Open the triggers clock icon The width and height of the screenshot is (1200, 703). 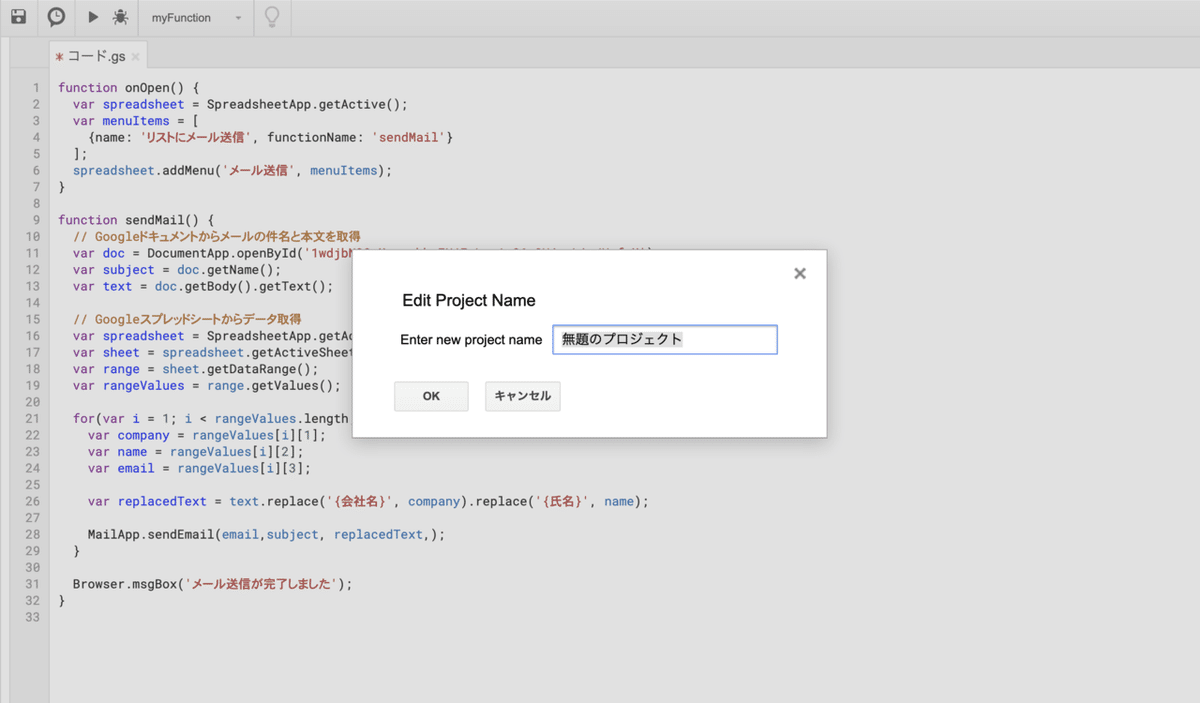(x=56, y=17)
